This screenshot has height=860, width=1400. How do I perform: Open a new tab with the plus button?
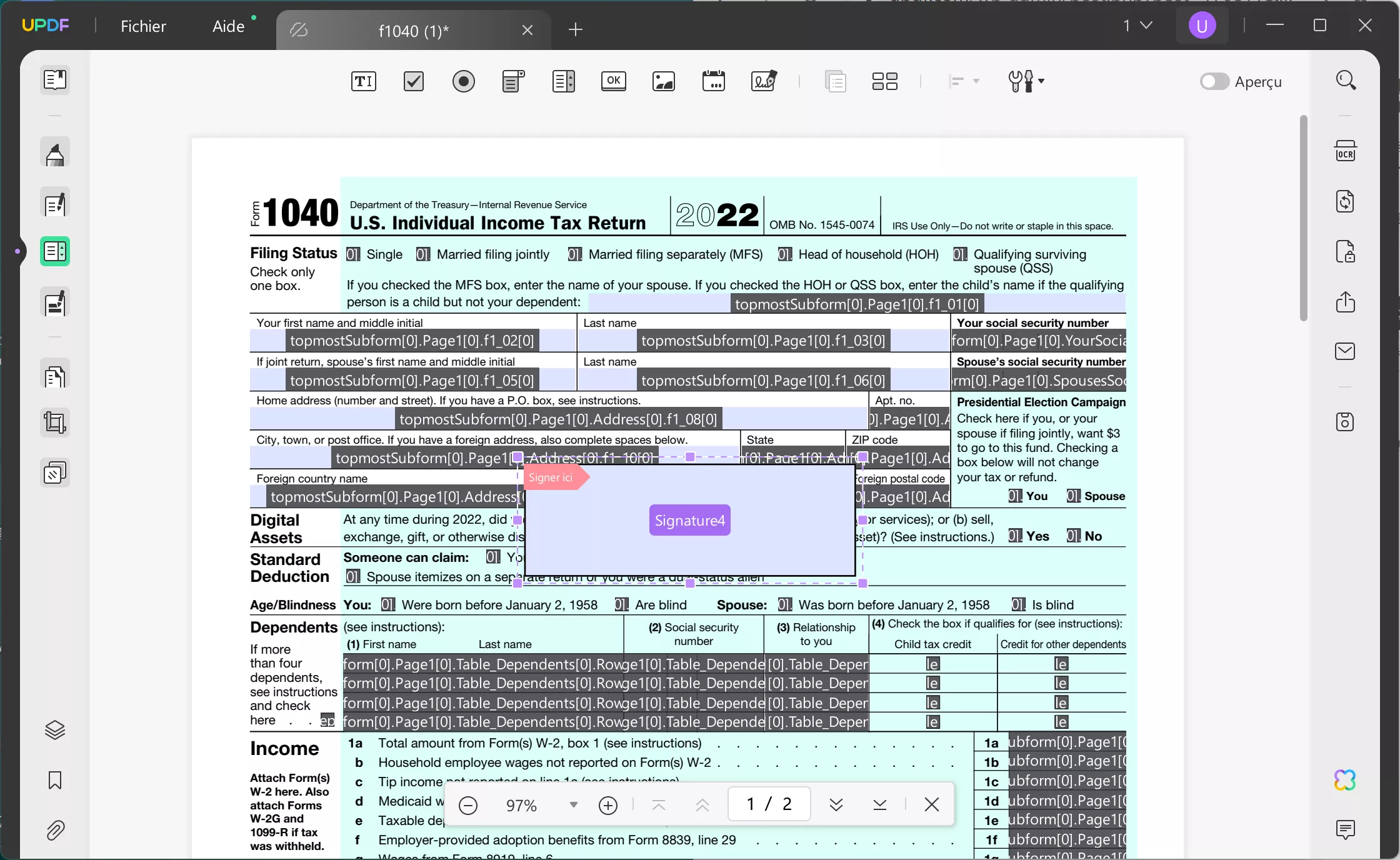click(576, 29)
